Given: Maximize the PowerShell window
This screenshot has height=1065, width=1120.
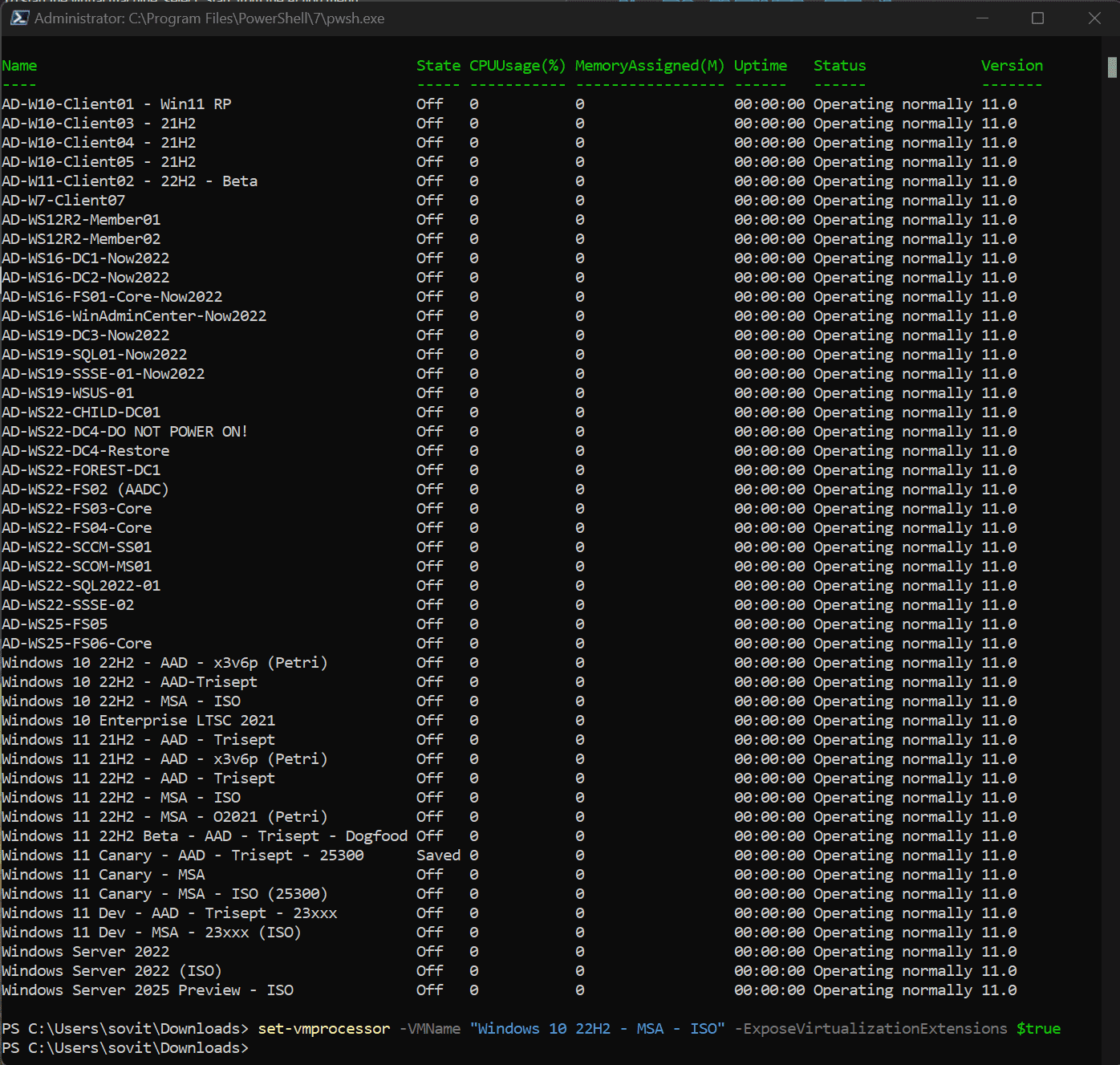Looking at the screenshot, I should (1037, 18).
